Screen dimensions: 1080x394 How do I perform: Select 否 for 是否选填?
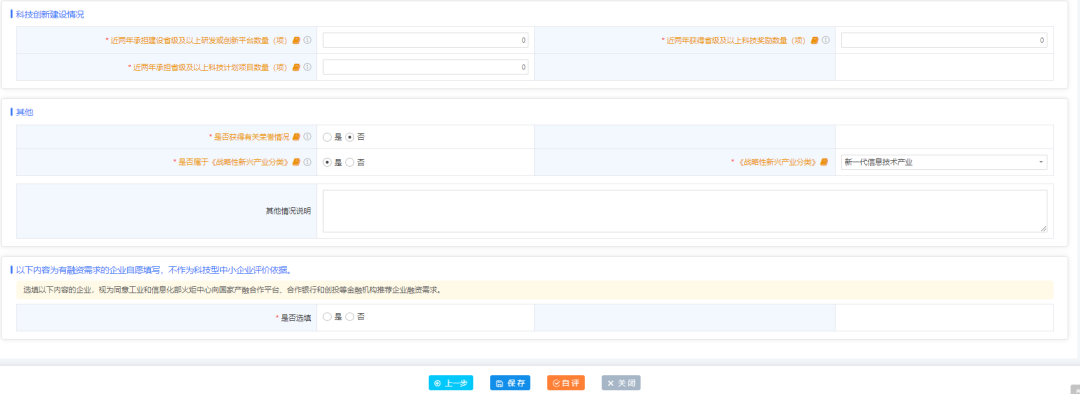click(x=350, y=317)
